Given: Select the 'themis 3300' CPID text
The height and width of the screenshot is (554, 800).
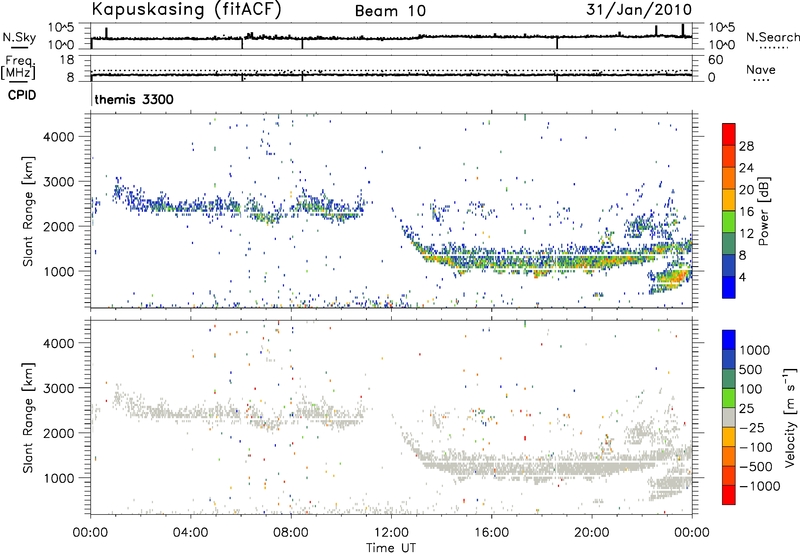Looking at the screenshot, I should click(134, 99).
